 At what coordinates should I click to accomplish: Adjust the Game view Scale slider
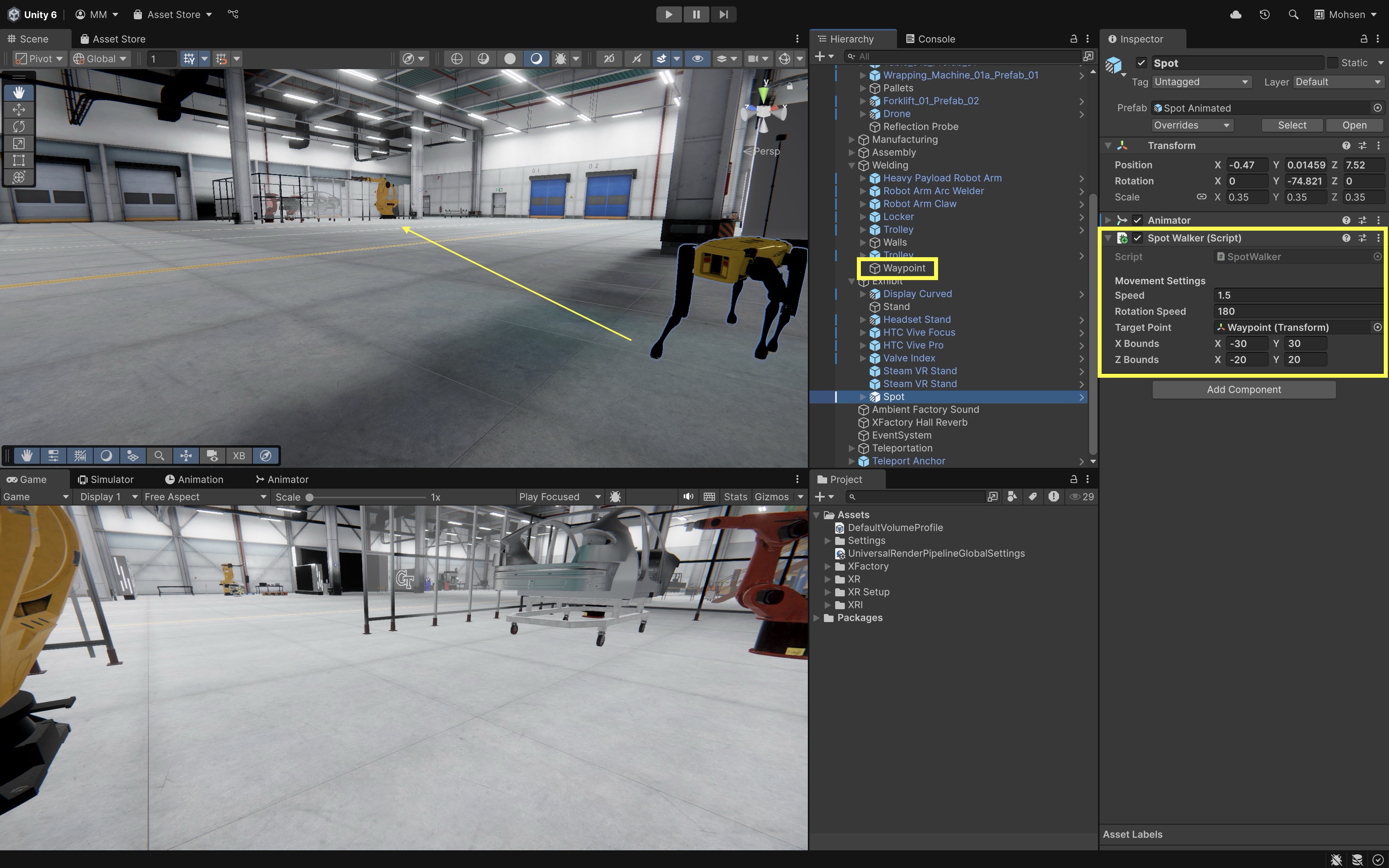tap(310, 497)
